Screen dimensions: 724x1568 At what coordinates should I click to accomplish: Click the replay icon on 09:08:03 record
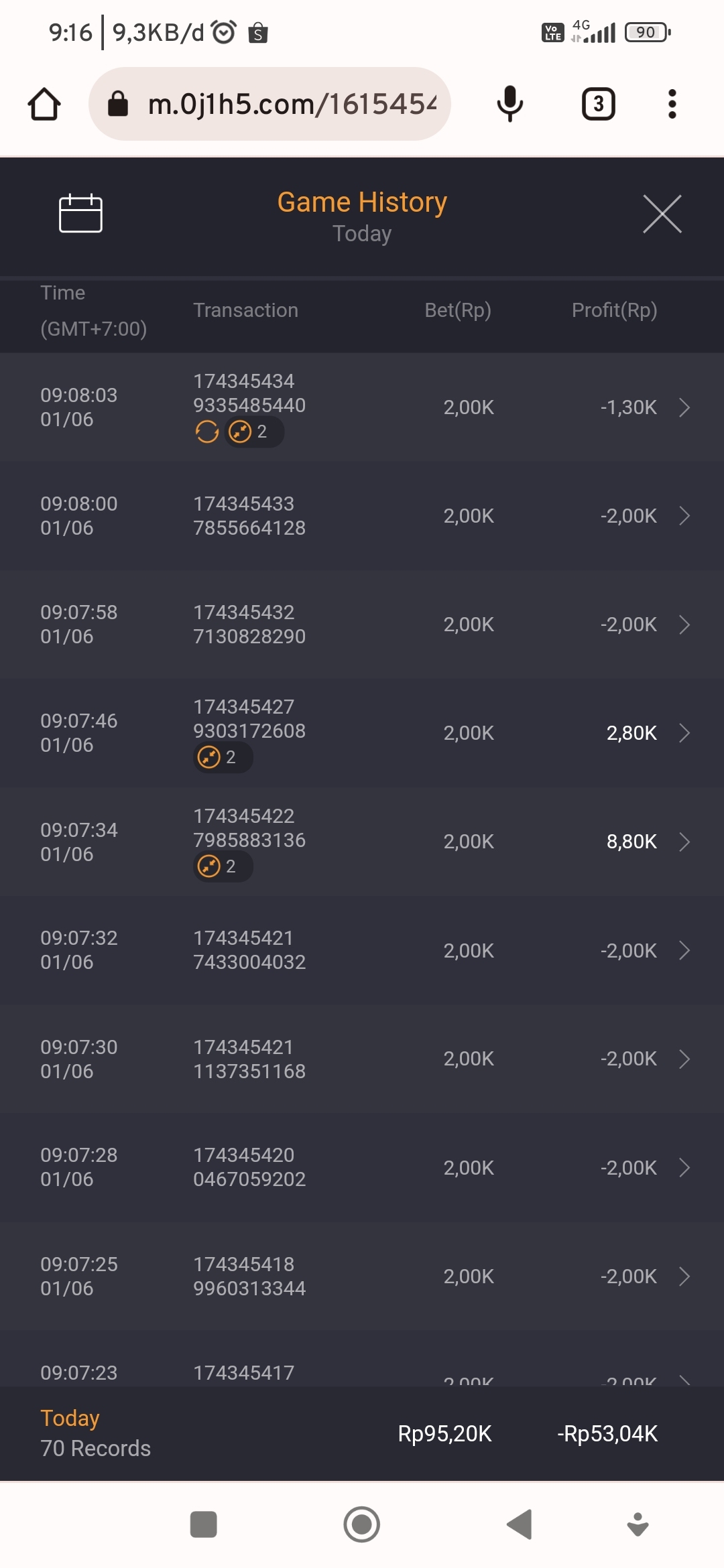[207, 432]
